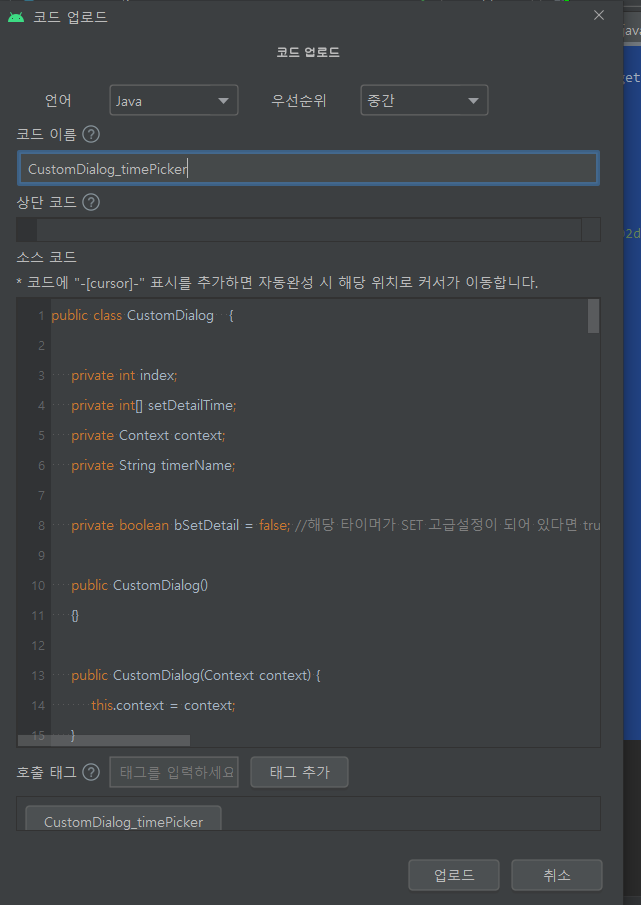Click line number 12 in gutter

[38, 645]
